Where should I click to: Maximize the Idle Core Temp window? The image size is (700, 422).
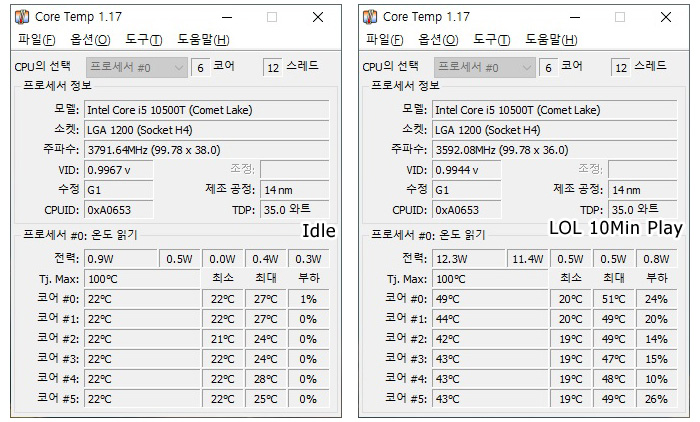(272, 17)
